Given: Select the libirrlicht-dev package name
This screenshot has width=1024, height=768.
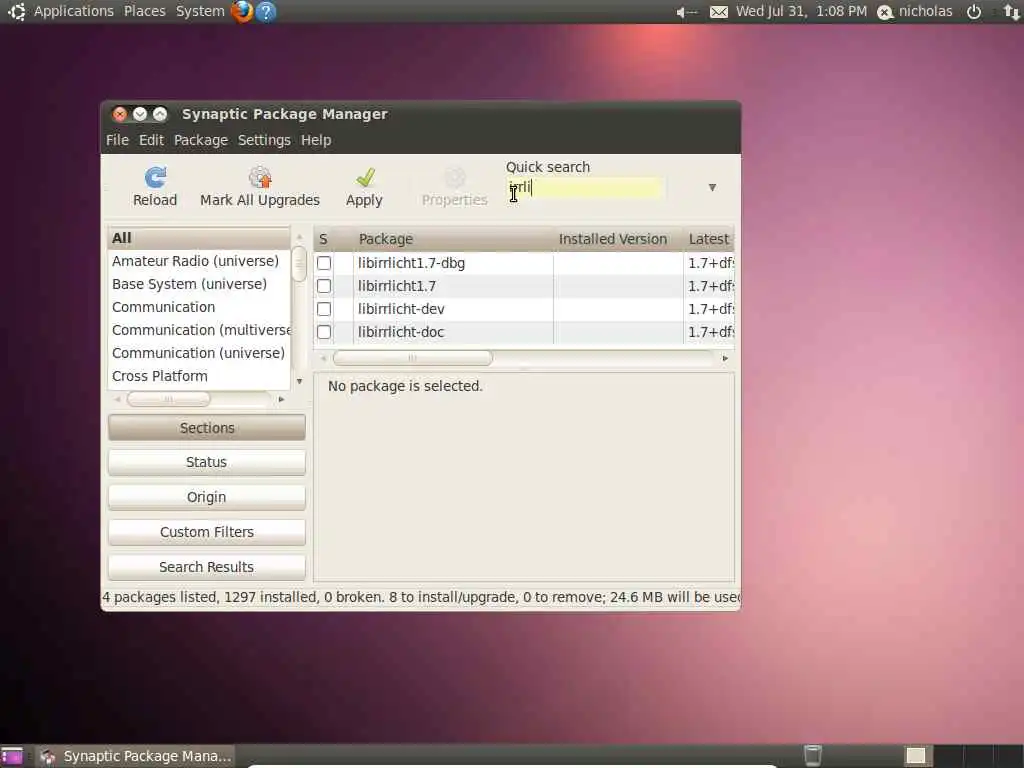Looking at the screenshot, I should click(401, 309).
